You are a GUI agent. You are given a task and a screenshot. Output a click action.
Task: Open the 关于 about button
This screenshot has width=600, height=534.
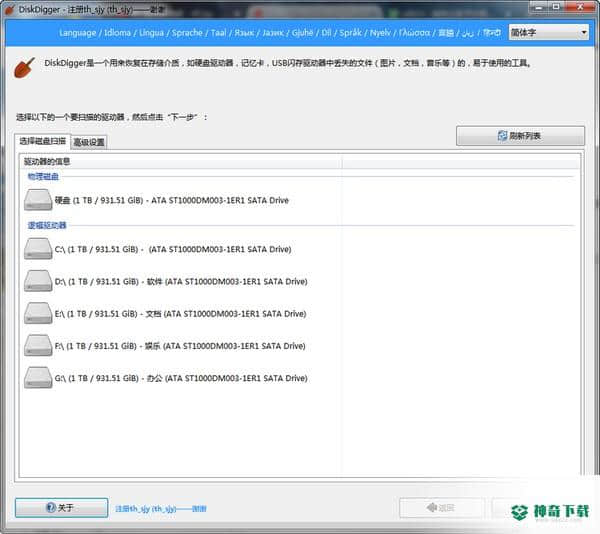pyautogui.click(x=62, y=508)
